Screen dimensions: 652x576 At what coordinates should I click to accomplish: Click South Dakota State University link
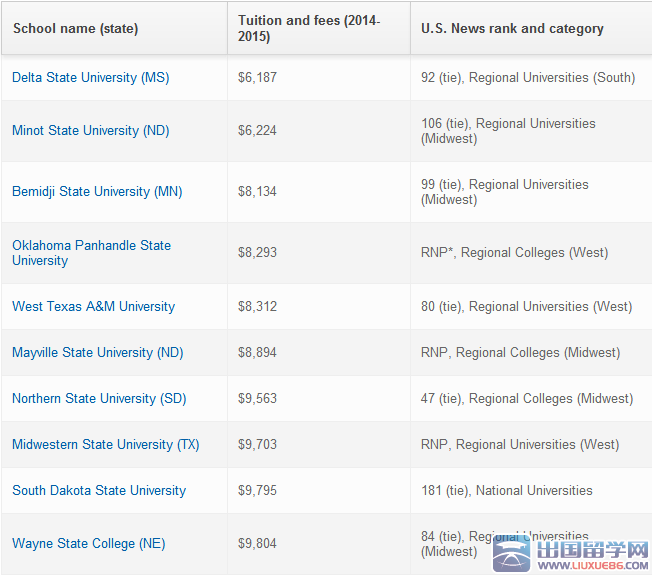coord(99,490)
